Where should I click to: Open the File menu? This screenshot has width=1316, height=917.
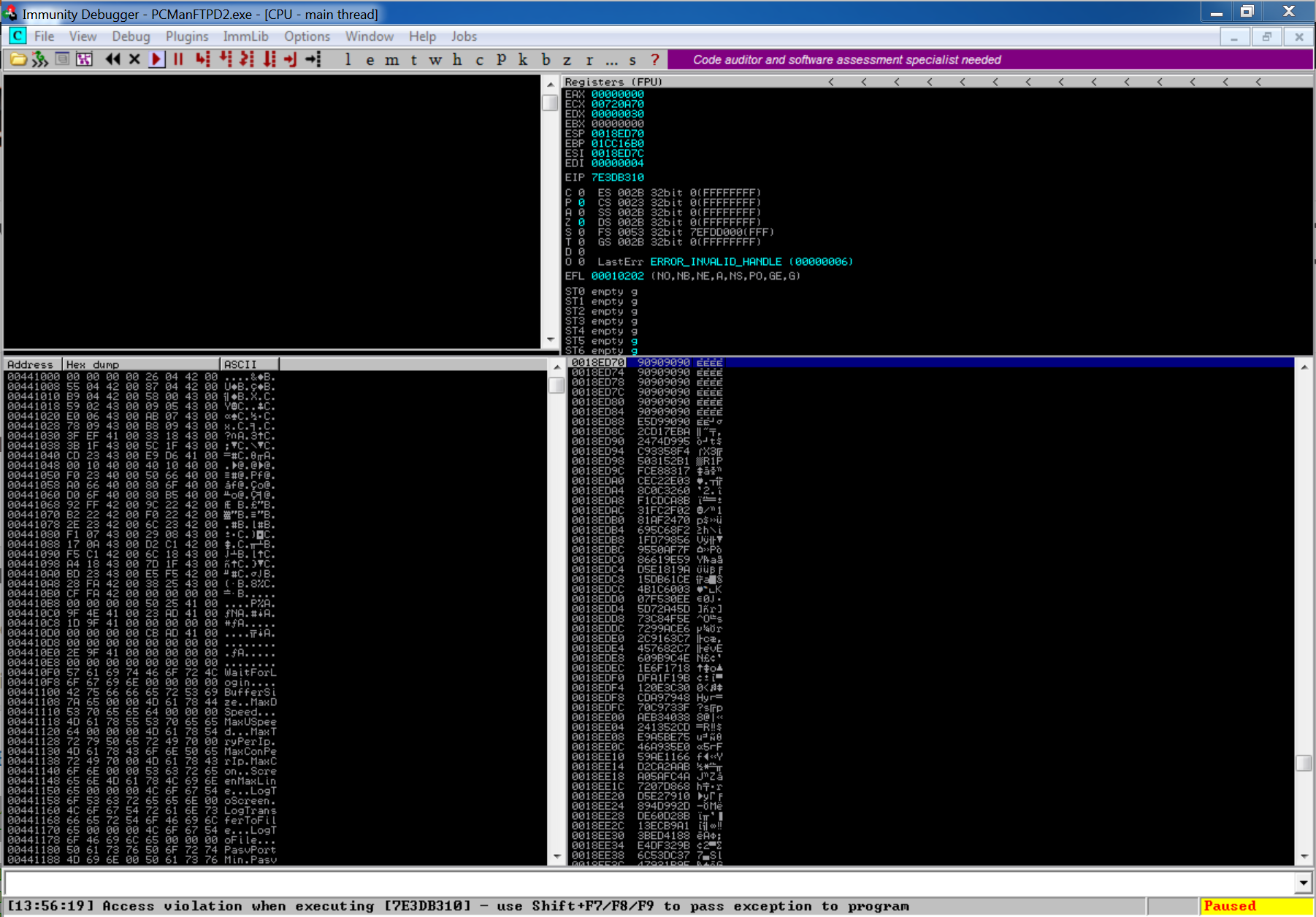45,36
